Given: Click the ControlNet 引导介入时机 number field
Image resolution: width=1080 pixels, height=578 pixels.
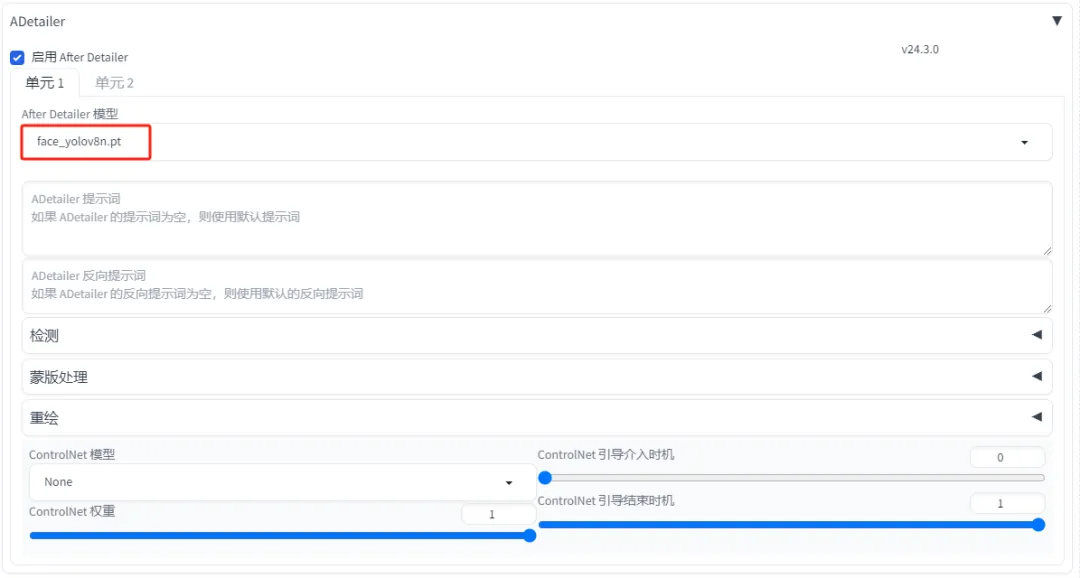Looking at the screenshot, I should coord(1006,458).
